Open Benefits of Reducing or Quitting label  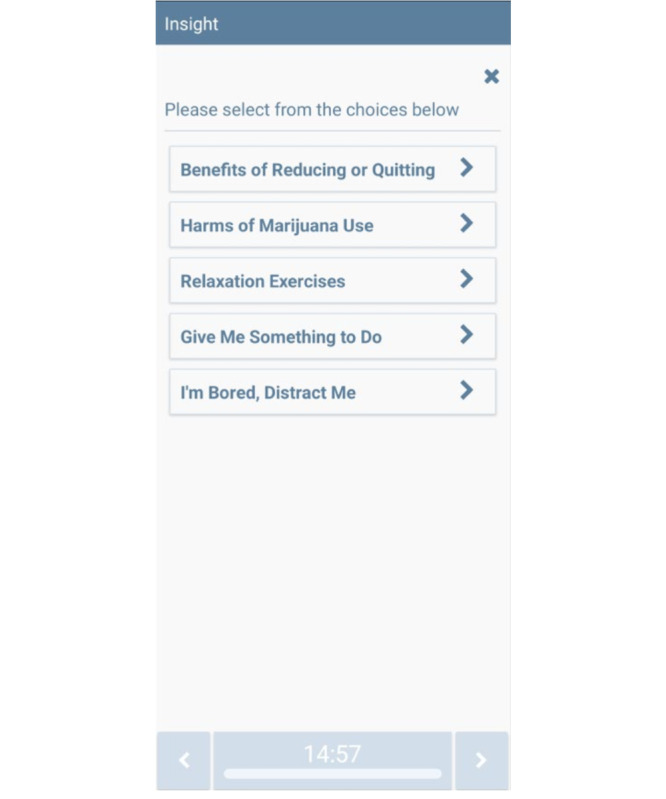(308, 170)
